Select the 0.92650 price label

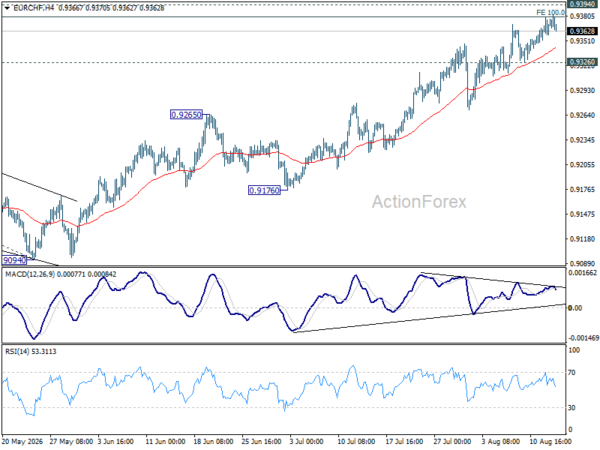(186, 114)
